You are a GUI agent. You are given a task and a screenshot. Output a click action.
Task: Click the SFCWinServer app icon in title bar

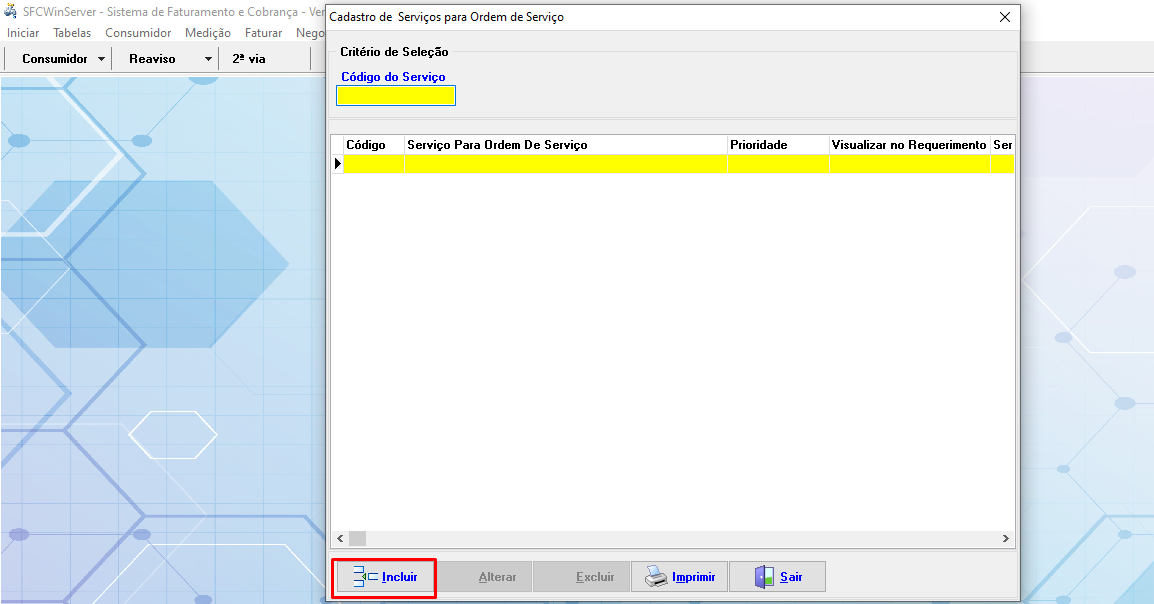pyautogui.click(x=11, y=13)
